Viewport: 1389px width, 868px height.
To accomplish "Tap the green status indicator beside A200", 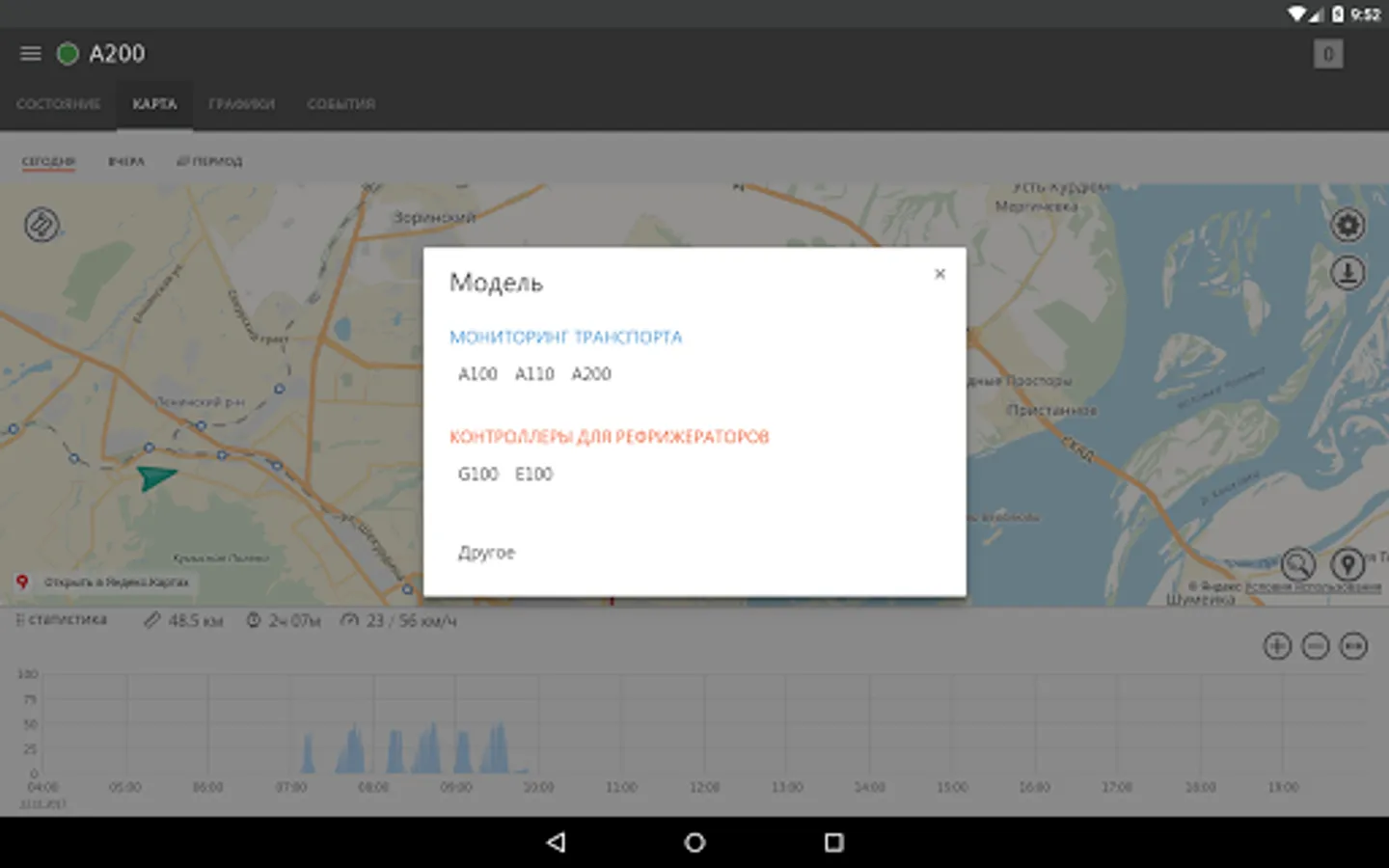I will coord(68,54).
